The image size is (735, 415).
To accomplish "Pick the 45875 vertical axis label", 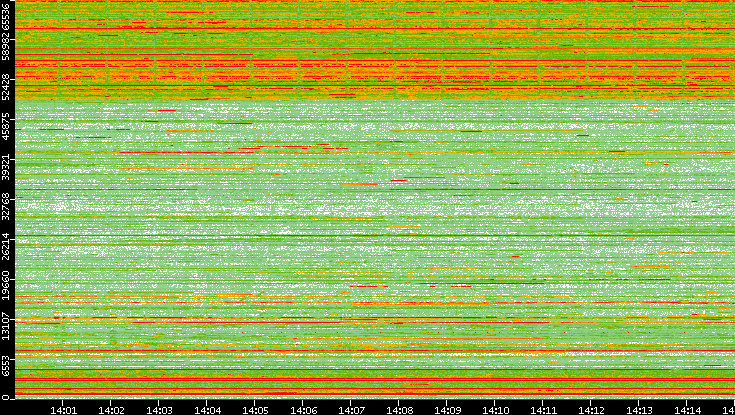I will click(x=5, y=127).
